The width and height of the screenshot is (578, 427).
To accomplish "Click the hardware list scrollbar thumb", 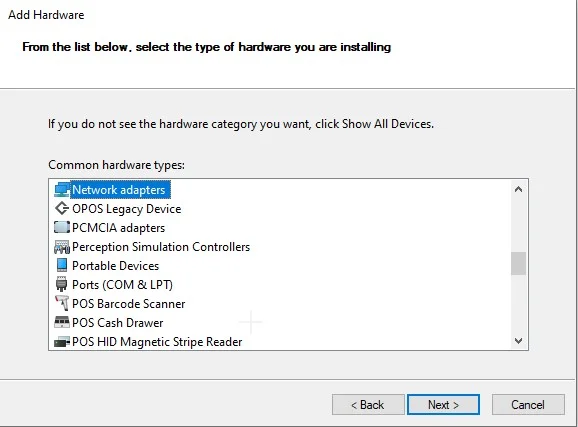I will tap(518, 263).
